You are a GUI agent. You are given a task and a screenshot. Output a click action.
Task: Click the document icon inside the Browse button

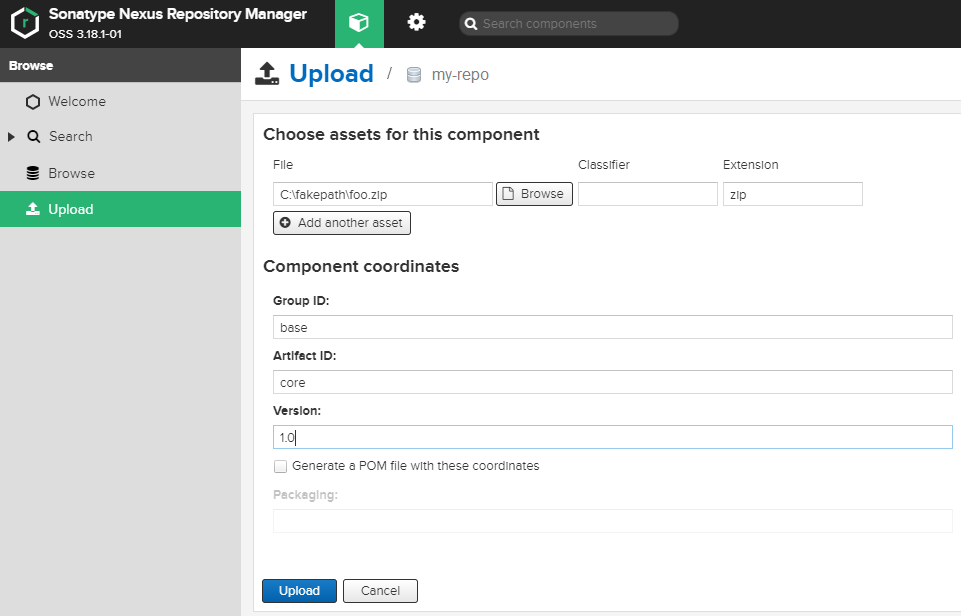click(510, 193)
